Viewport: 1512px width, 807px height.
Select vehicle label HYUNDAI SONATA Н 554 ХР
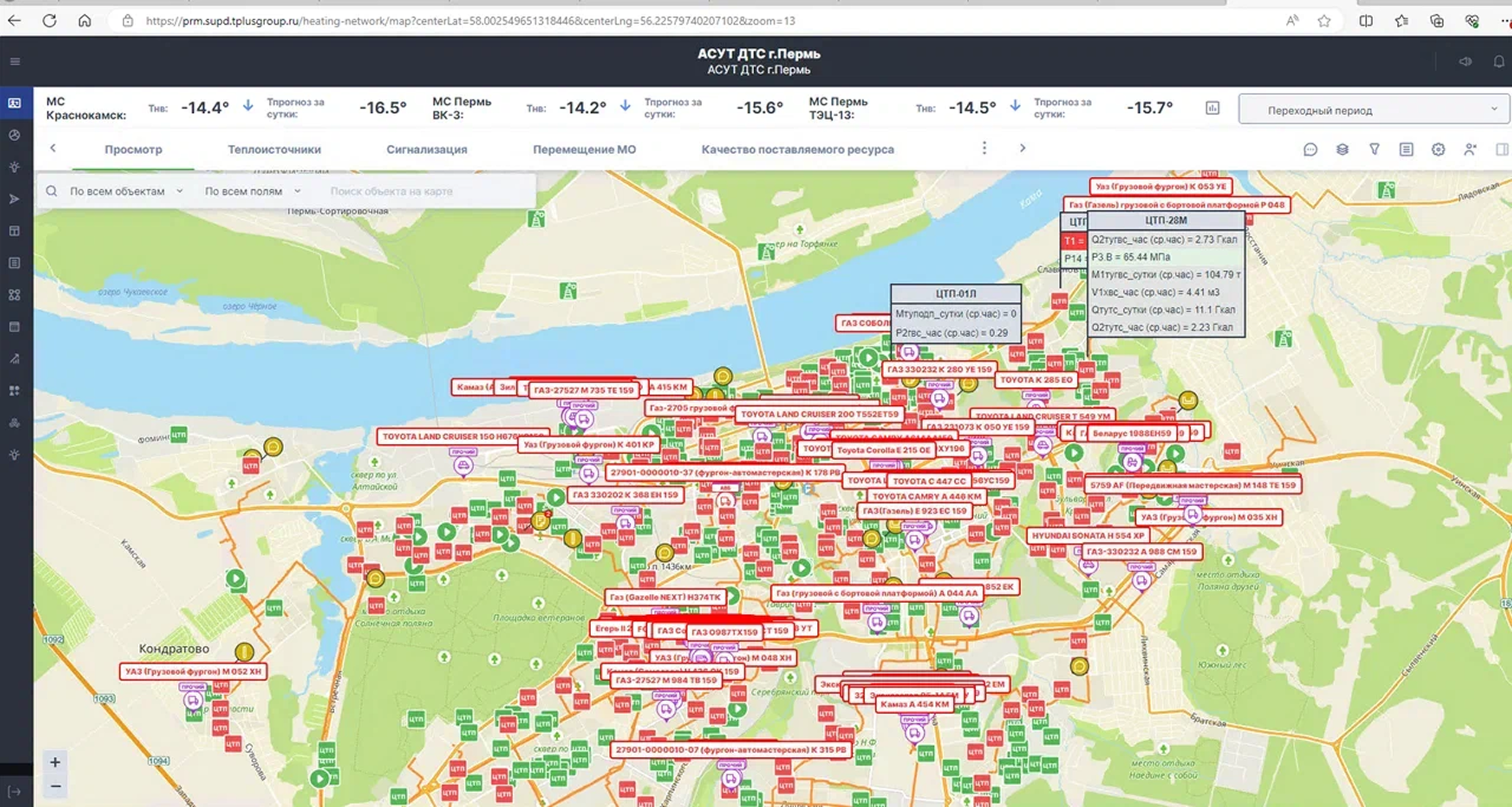pos(1088,535)
